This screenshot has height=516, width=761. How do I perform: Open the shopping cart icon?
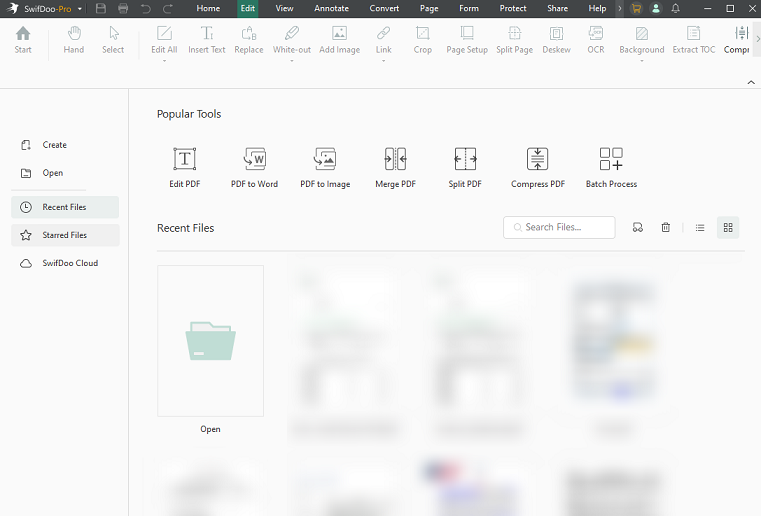(x=636, y=8)
